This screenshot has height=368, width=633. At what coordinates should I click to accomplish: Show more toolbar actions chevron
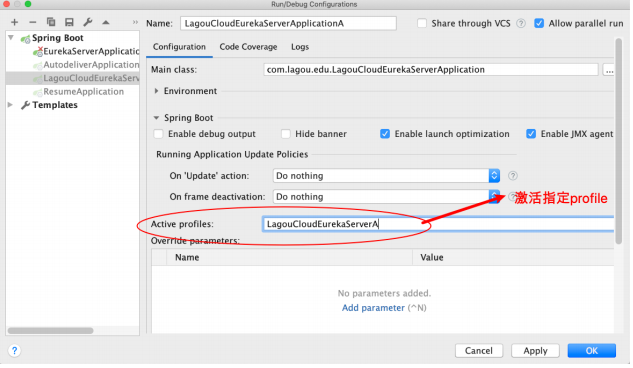(x=135, y=23)
